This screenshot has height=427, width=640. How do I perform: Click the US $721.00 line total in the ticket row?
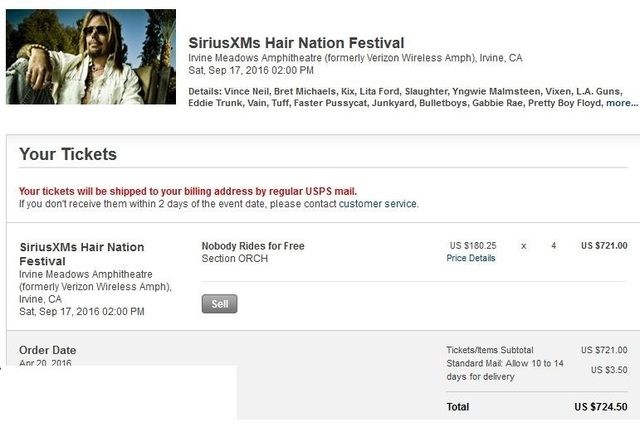tap(604, 245)
